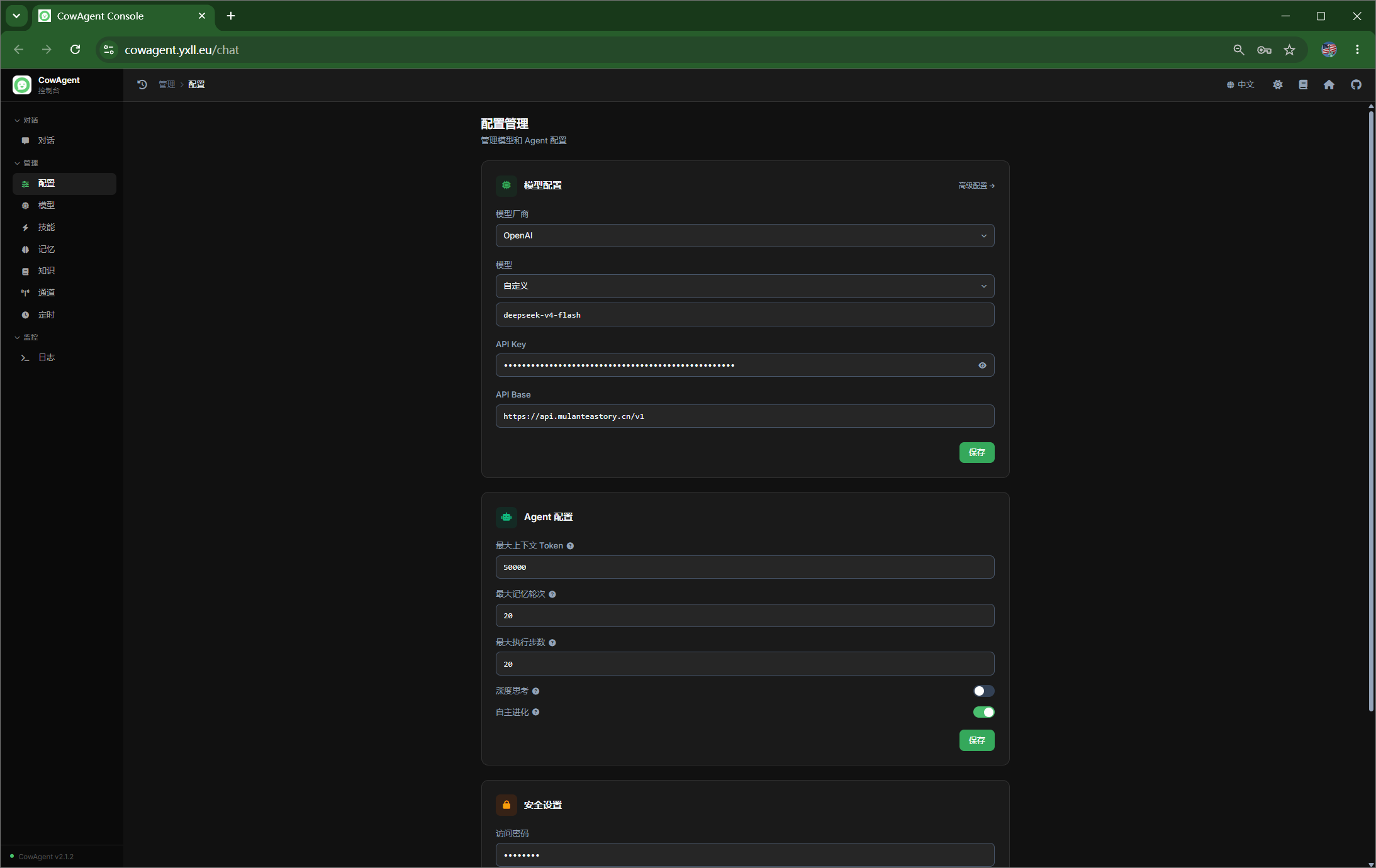Click the history icon beside breadcrumb
Screen dimensions: 1376x868
tap(142, 84)
